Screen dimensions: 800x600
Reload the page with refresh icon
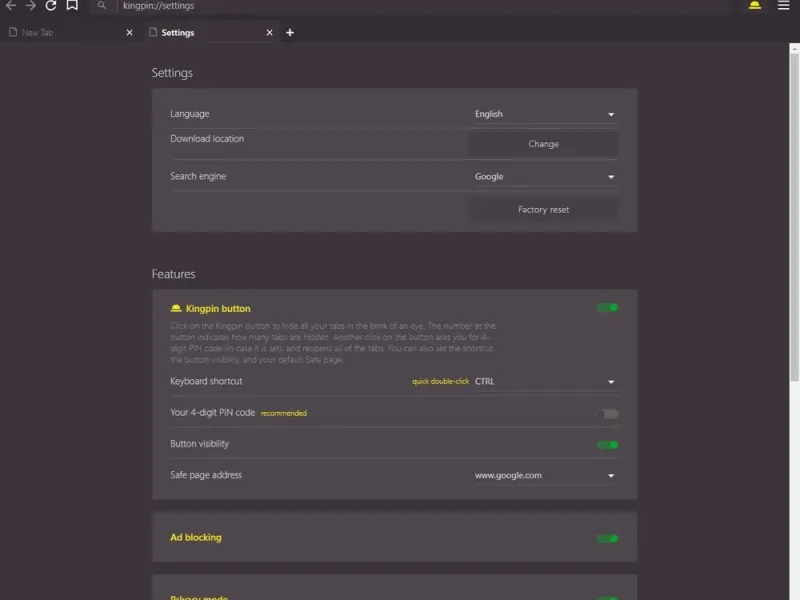point(51,6)
